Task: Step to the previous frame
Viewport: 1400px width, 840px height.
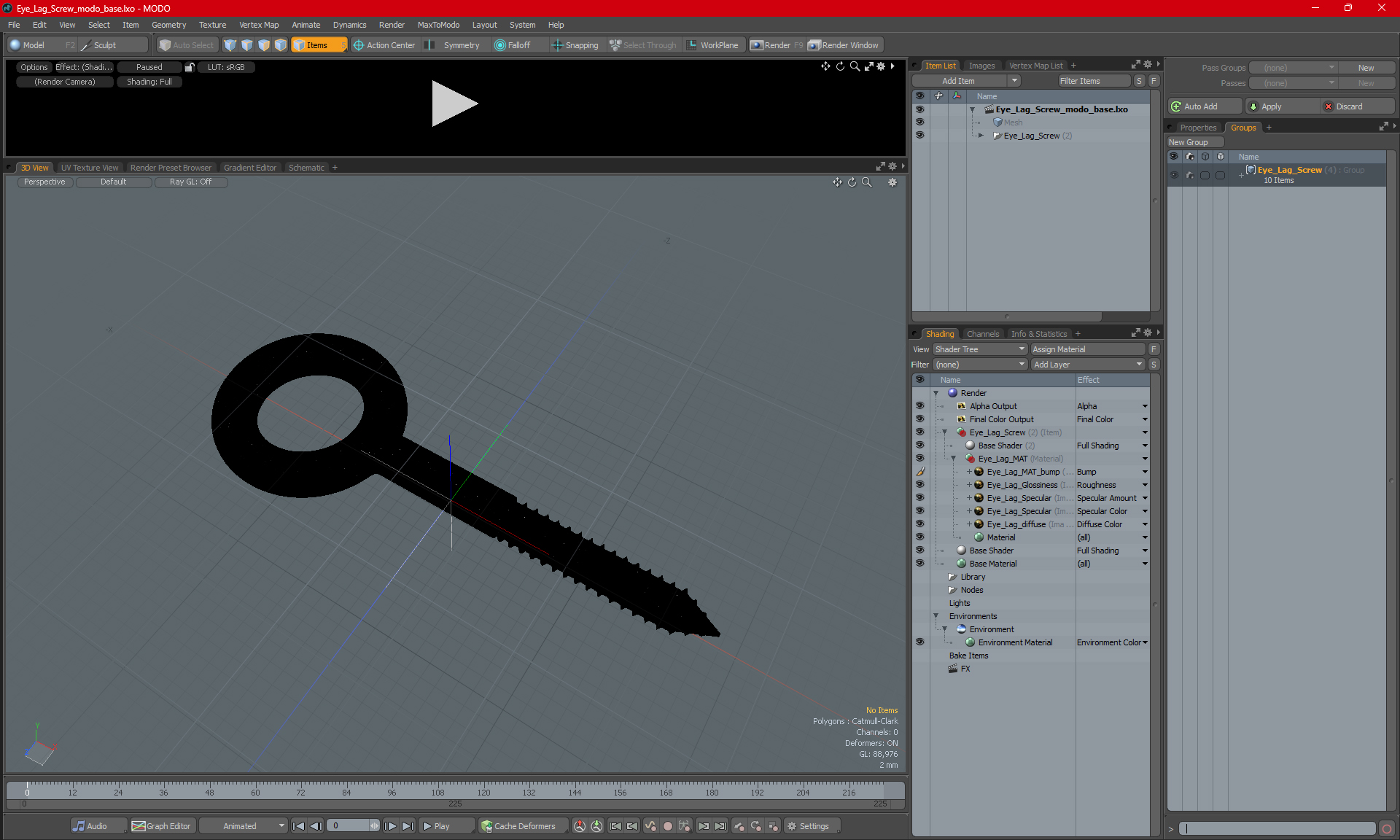Action: pos(316,826)
